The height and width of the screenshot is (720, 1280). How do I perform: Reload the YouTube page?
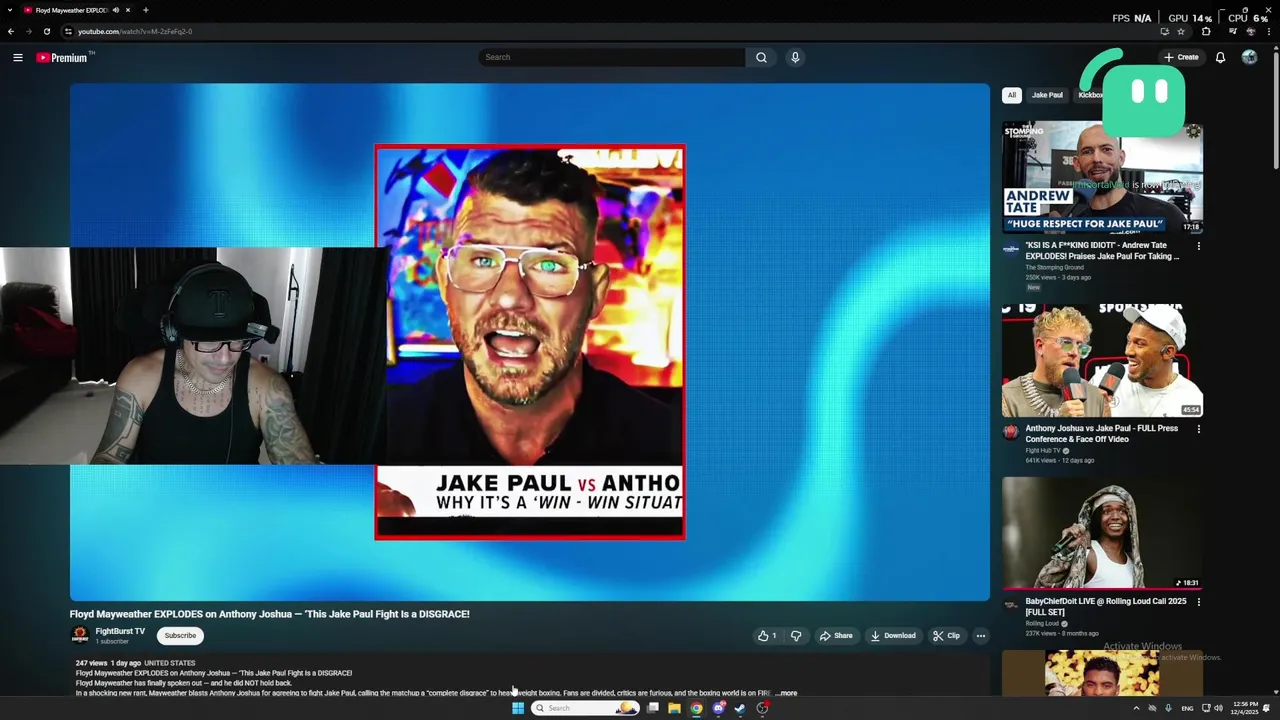(46, 31)
